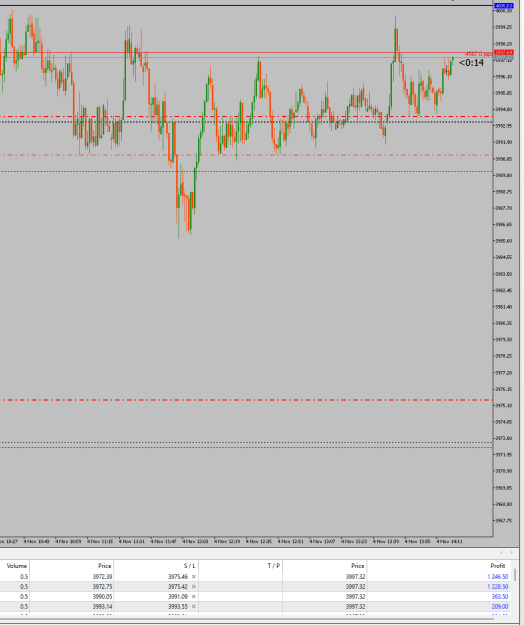Select the open price 3990.05 cell
Screen dimensions: 524x625
(x=102, y=596)
